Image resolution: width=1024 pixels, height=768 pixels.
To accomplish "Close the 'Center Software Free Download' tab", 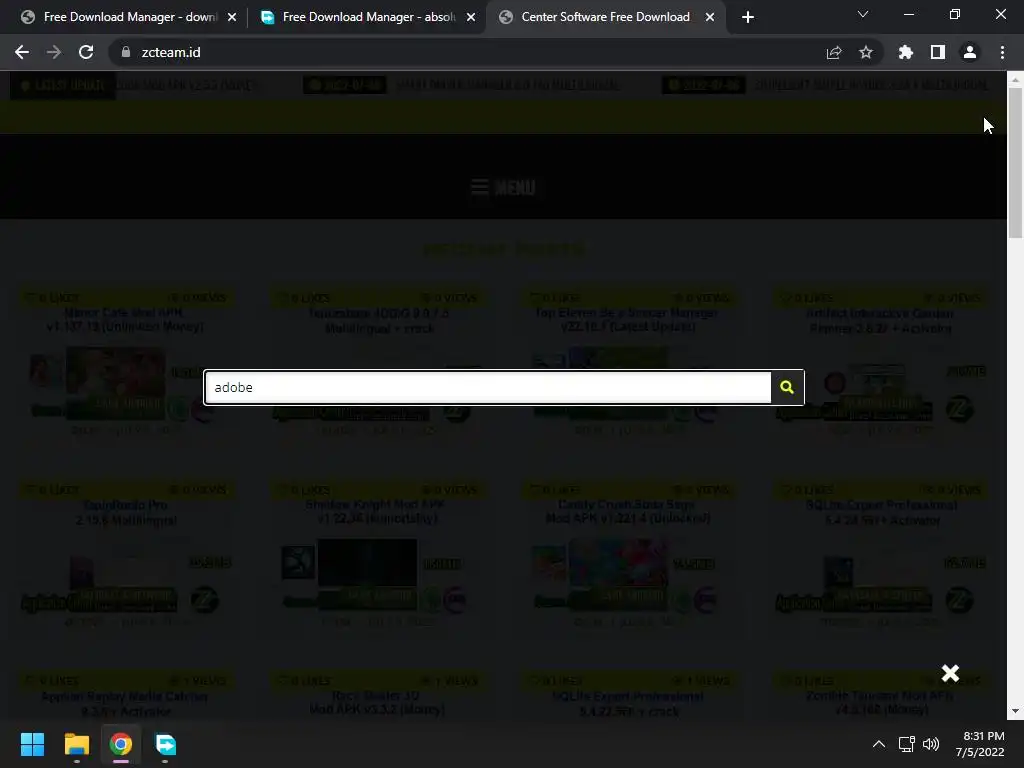I will point(710,17).
